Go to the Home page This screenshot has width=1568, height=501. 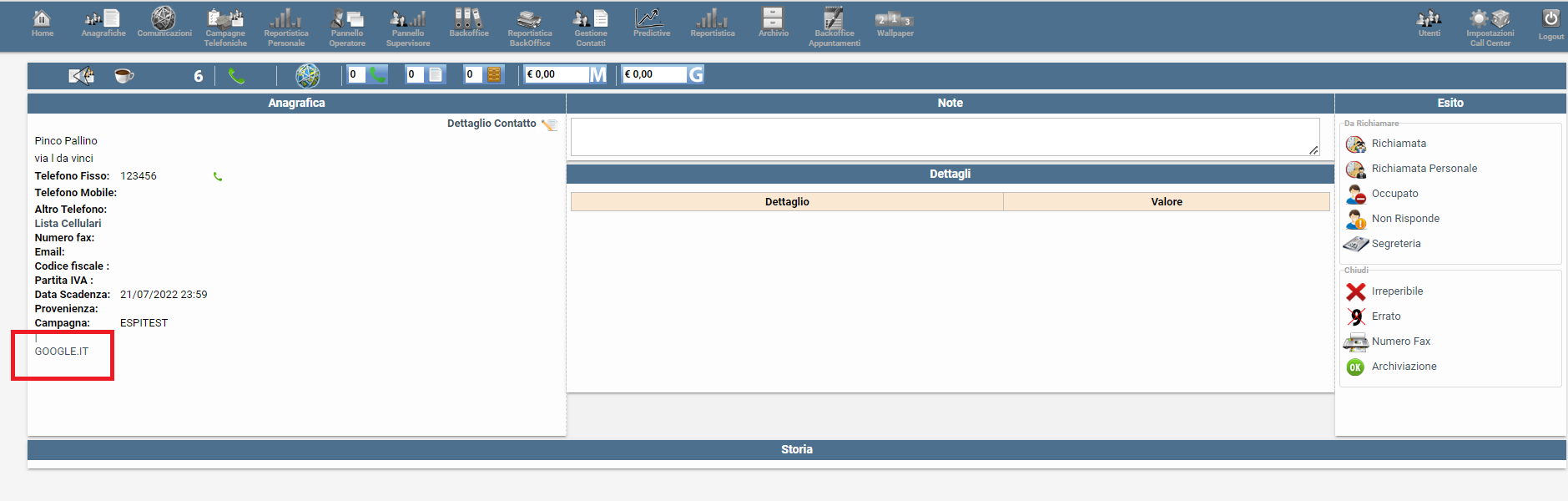[42, 23]
